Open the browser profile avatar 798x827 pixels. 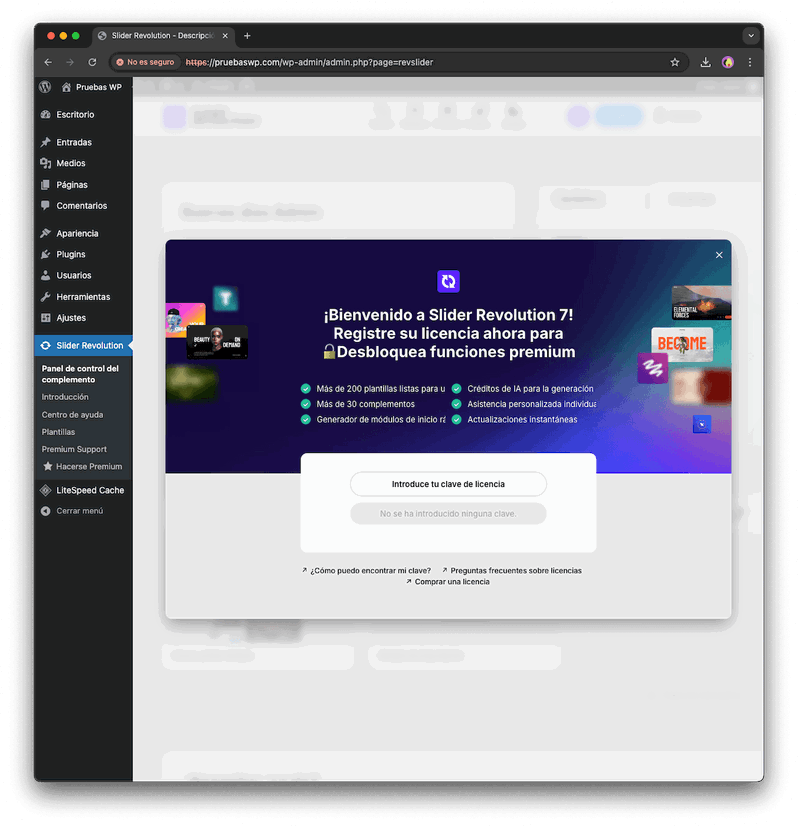coord(728,62)
